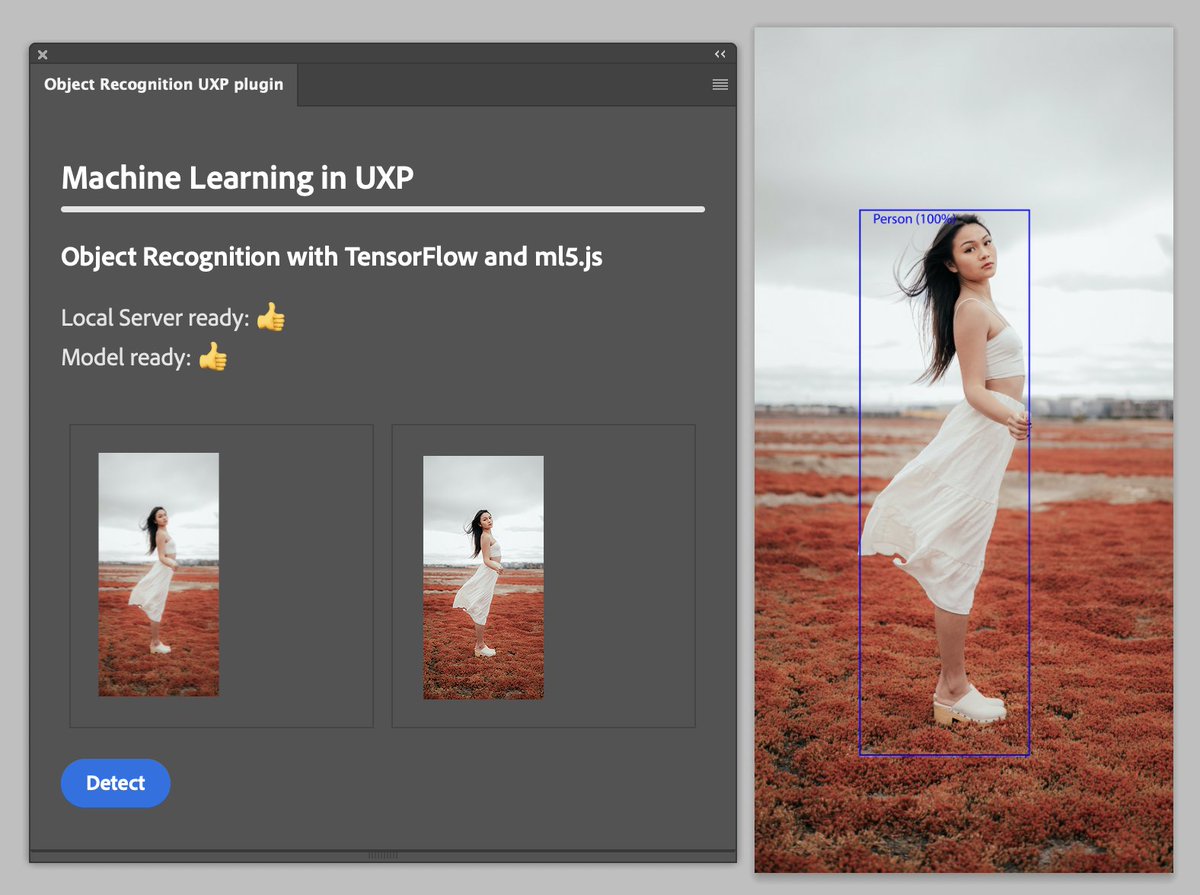The image size is (1200, 895).
Task: Select the left source image thumbnail
Action: (158, 573)
